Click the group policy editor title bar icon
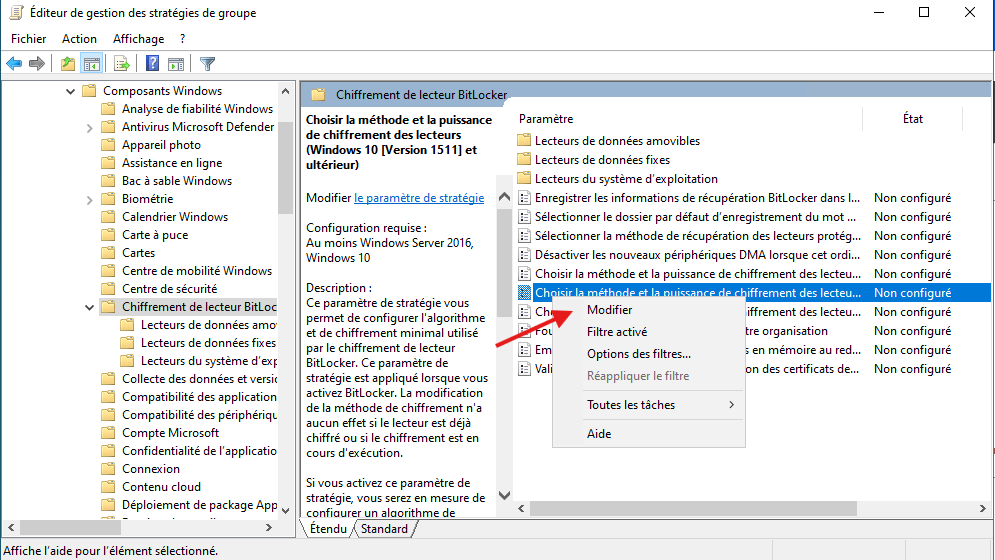The width and height of the screenshot is (995, 560). pos(16,13)
